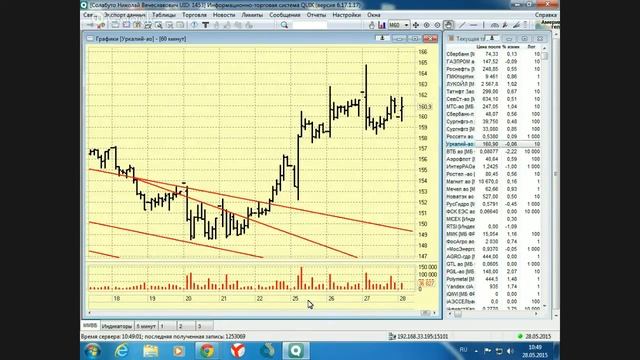Screen dimensions: 640x360
Task: Click the red disconnect toolbar icon
Action: 101,25
